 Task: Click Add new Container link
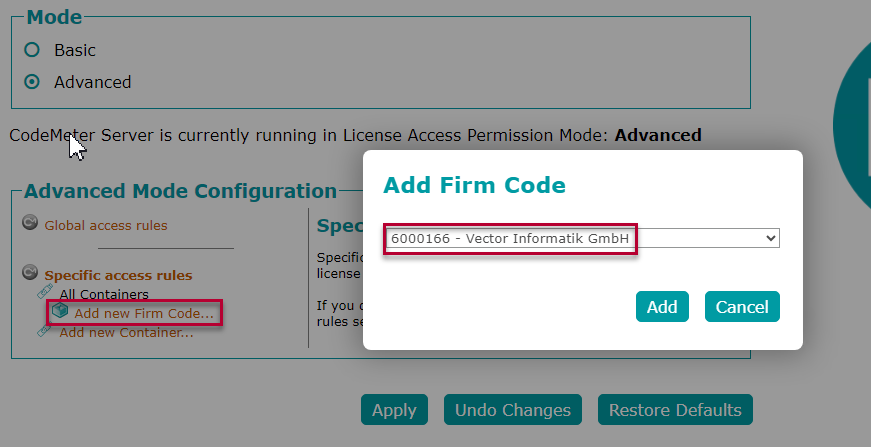point(126,332)
